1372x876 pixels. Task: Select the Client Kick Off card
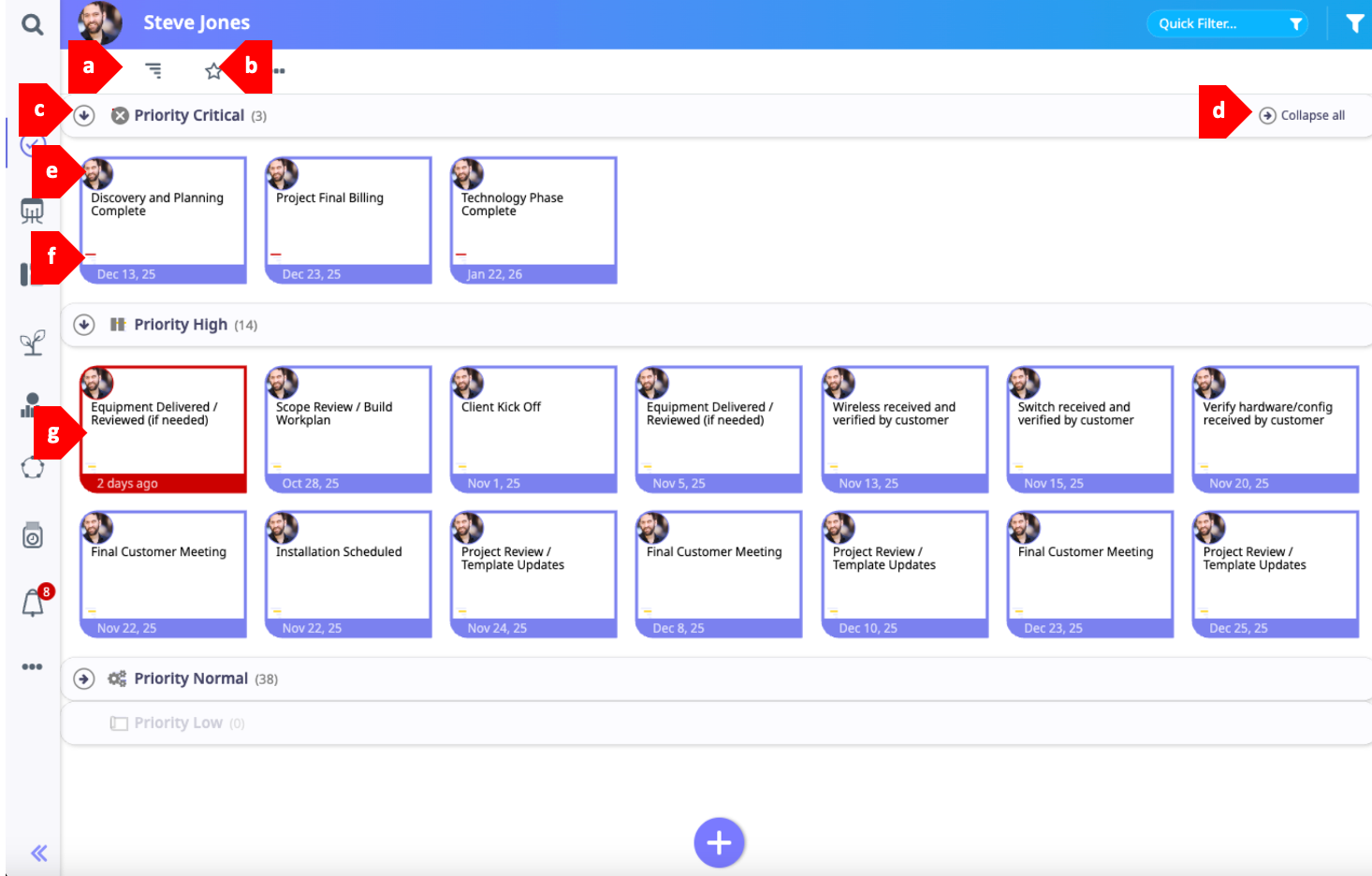tap(533, 430)
